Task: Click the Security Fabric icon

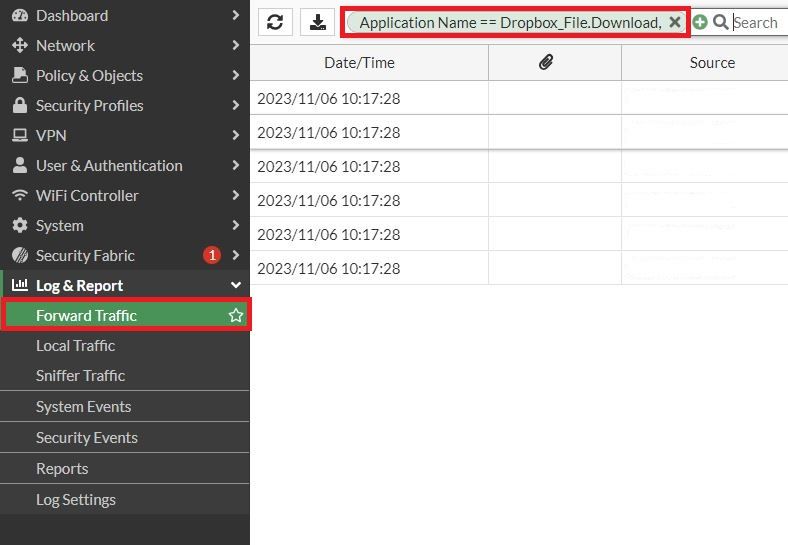Action: (20, 255)
